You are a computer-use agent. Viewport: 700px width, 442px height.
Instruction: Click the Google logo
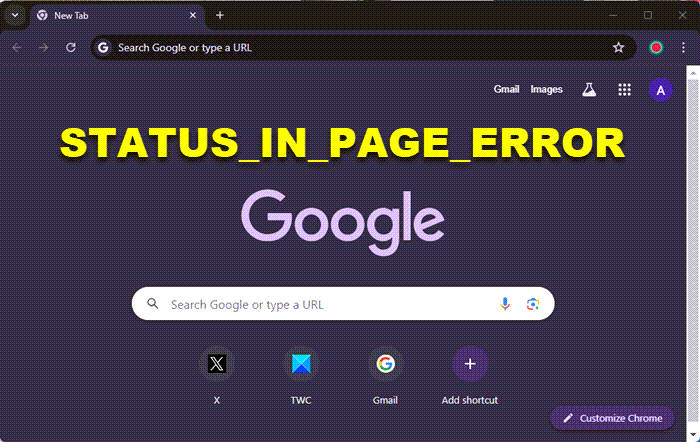click(343, 222)
